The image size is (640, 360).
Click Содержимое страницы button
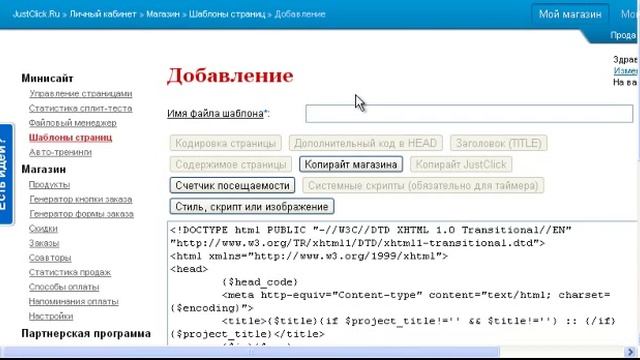(x=231, y=164)
